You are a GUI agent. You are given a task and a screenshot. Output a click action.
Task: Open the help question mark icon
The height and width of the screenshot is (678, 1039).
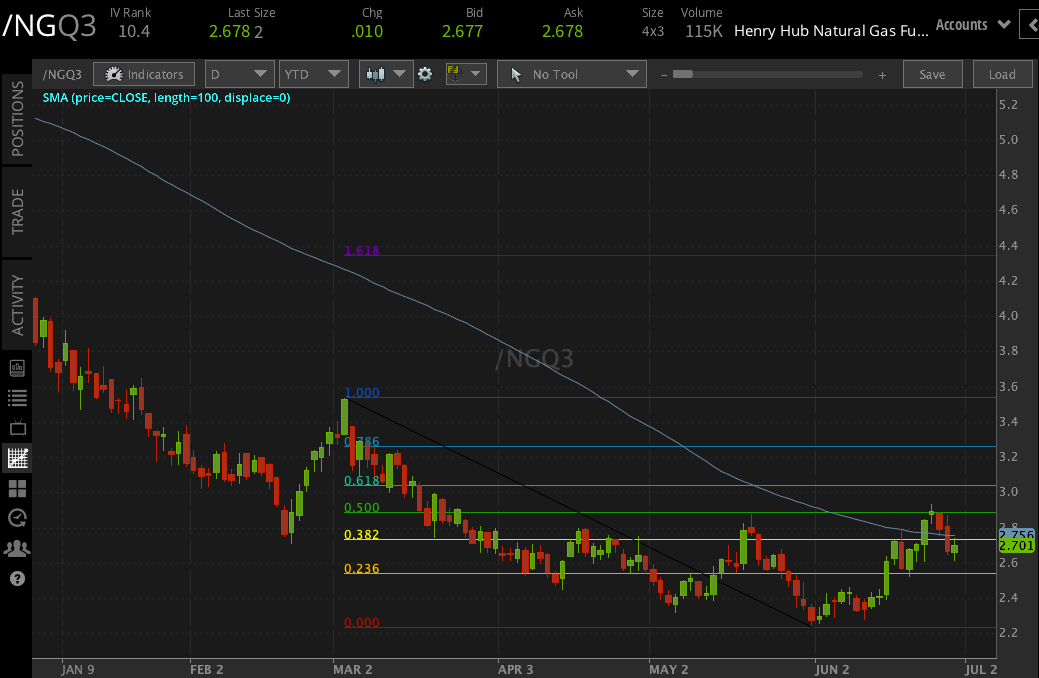coord(16,578)
